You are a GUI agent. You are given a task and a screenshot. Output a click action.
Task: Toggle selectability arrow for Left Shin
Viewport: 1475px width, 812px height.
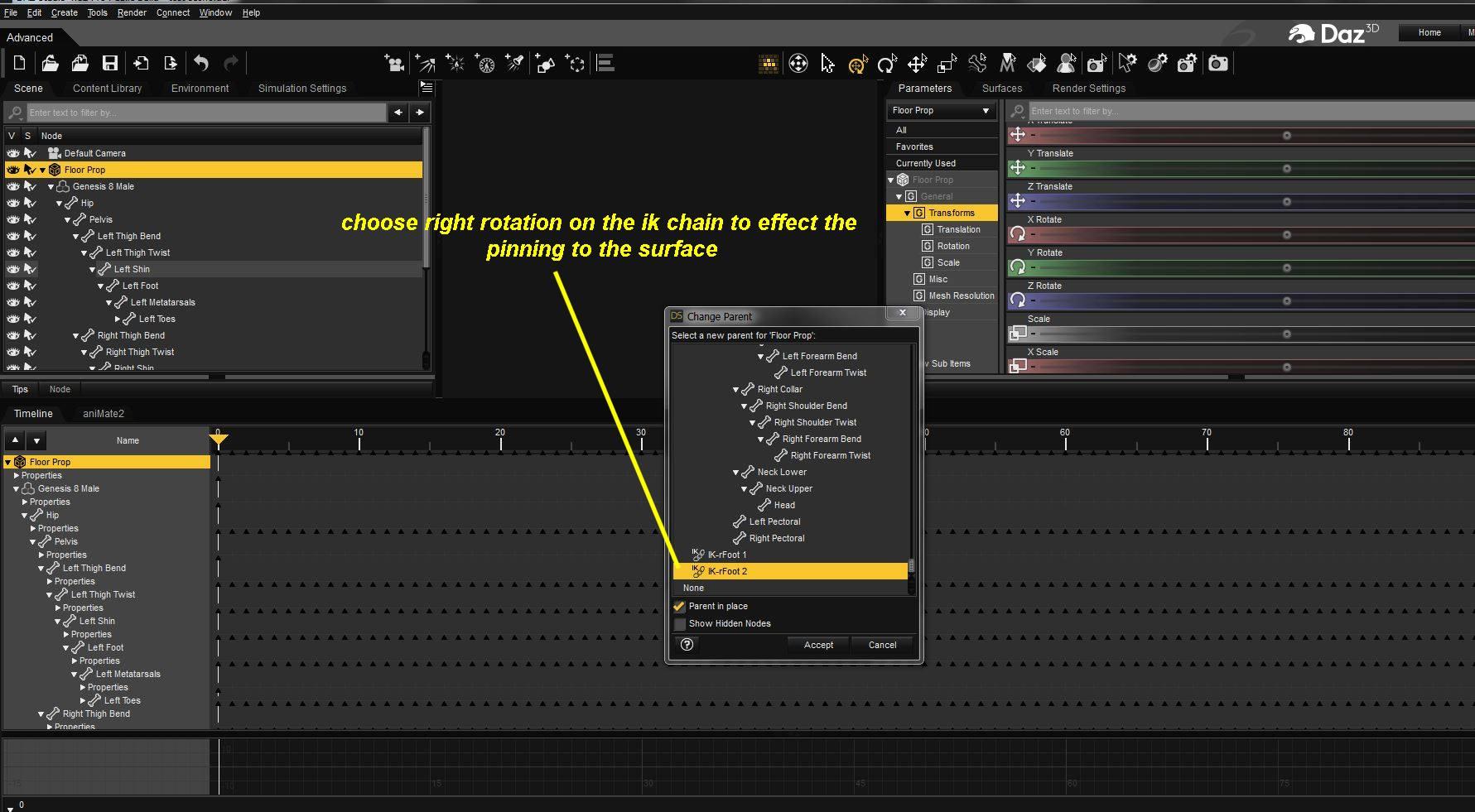30,269
